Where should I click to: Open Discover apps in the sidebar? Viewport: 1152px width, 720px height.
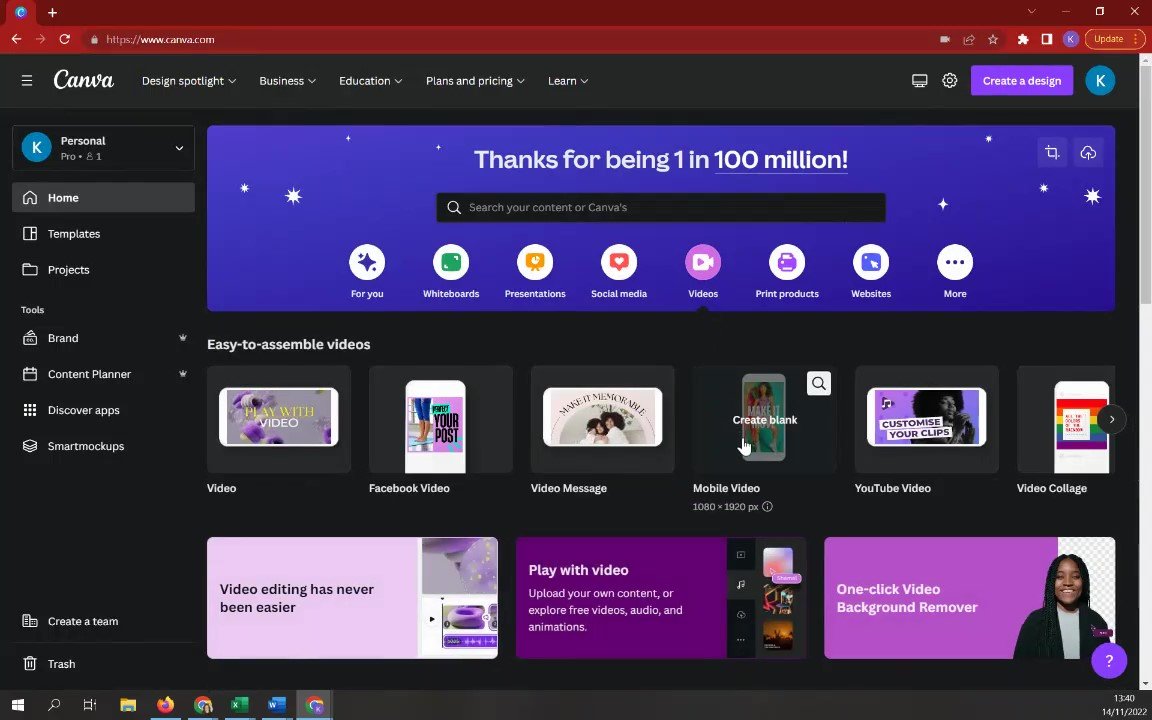(x=104, y=410)
